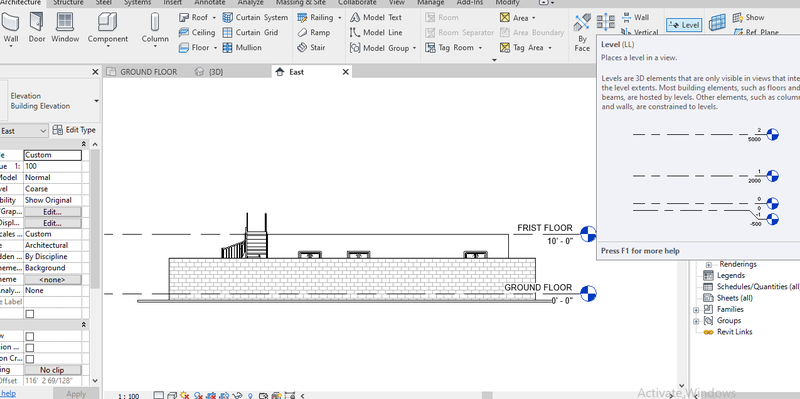Click the Edit Type button
Screen dimensions: 800x399
tap(74, 130)
